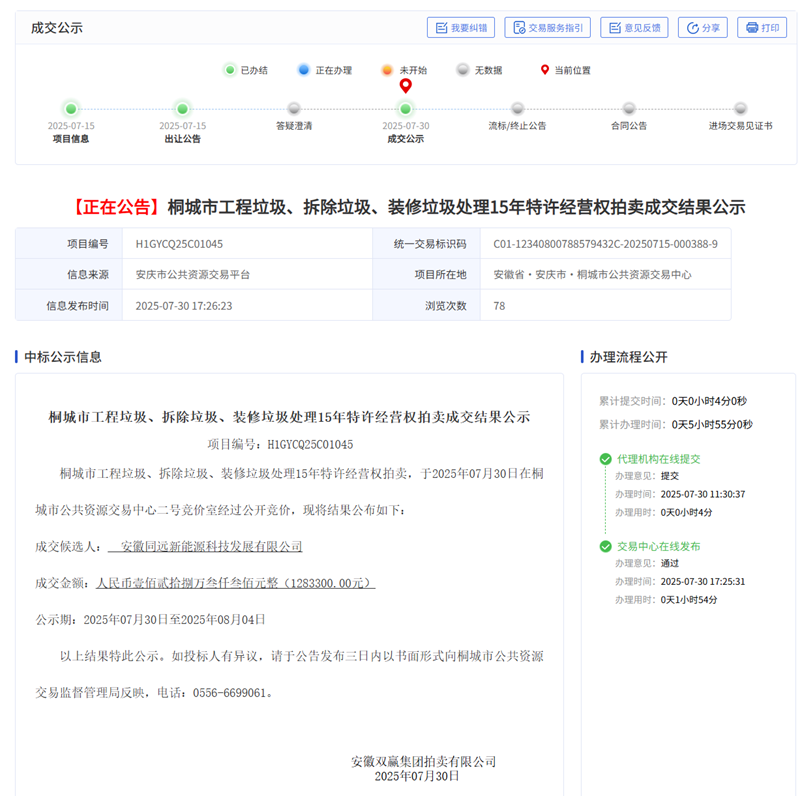The image size is (800, 796).
Task: Click green check beside 代理机构在线提交
Action: tap(606, 459)
